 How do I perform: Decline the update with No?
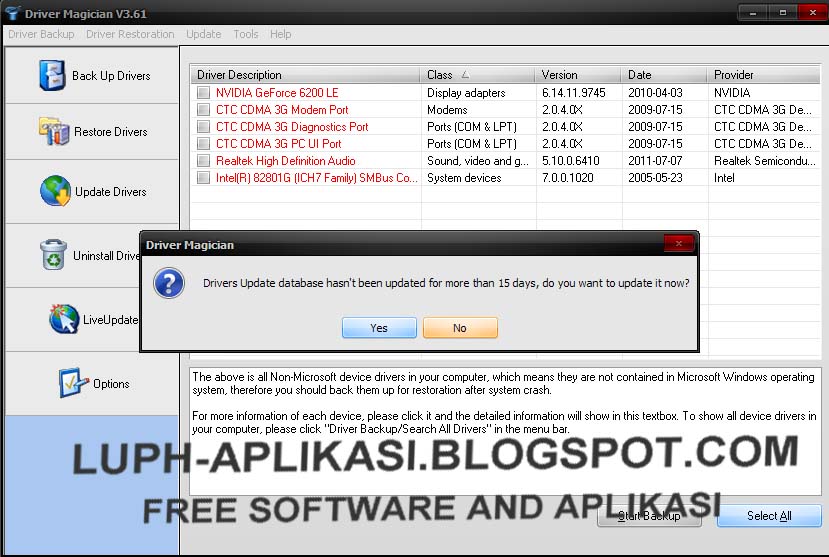coord(460,328)
